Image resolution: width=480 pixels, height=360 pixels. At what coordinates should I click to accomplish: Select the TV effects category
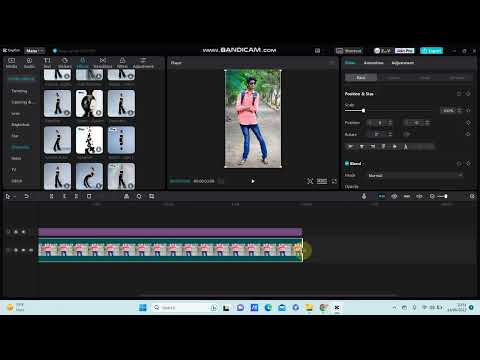click(x=14, y=170)
